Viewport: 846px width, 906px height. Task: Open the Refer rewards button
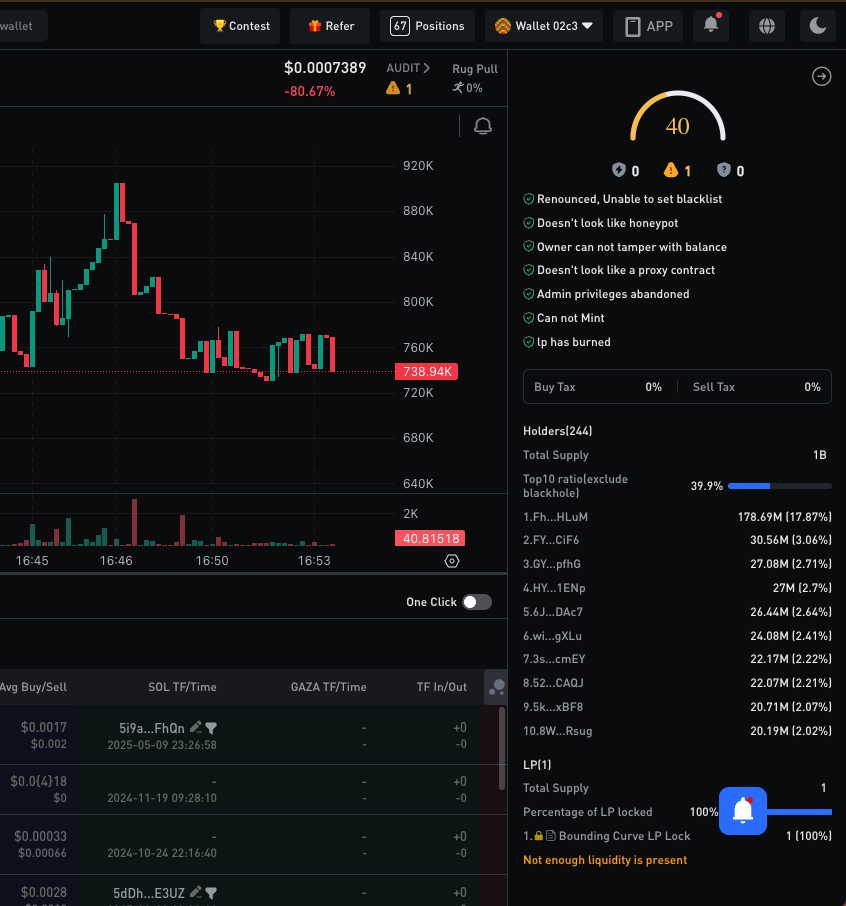coord(330,26)
